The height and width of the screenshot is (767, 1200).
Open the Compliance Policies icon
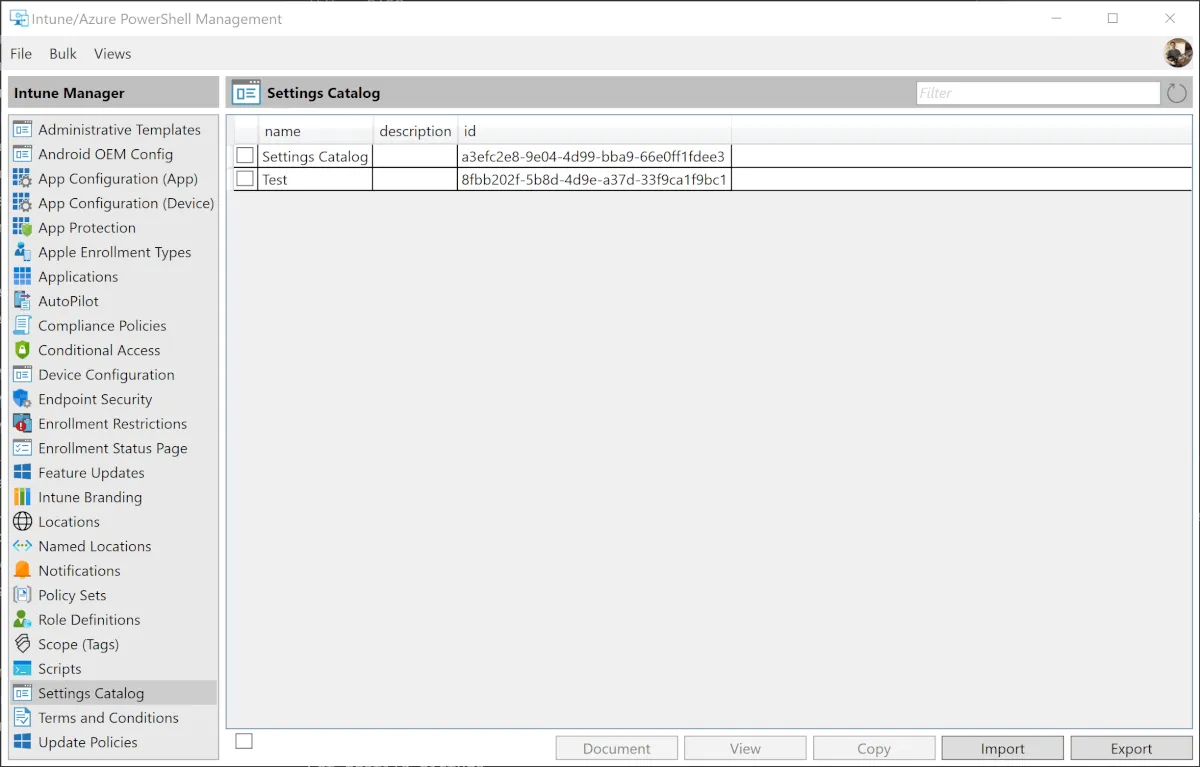pos(22,325)
